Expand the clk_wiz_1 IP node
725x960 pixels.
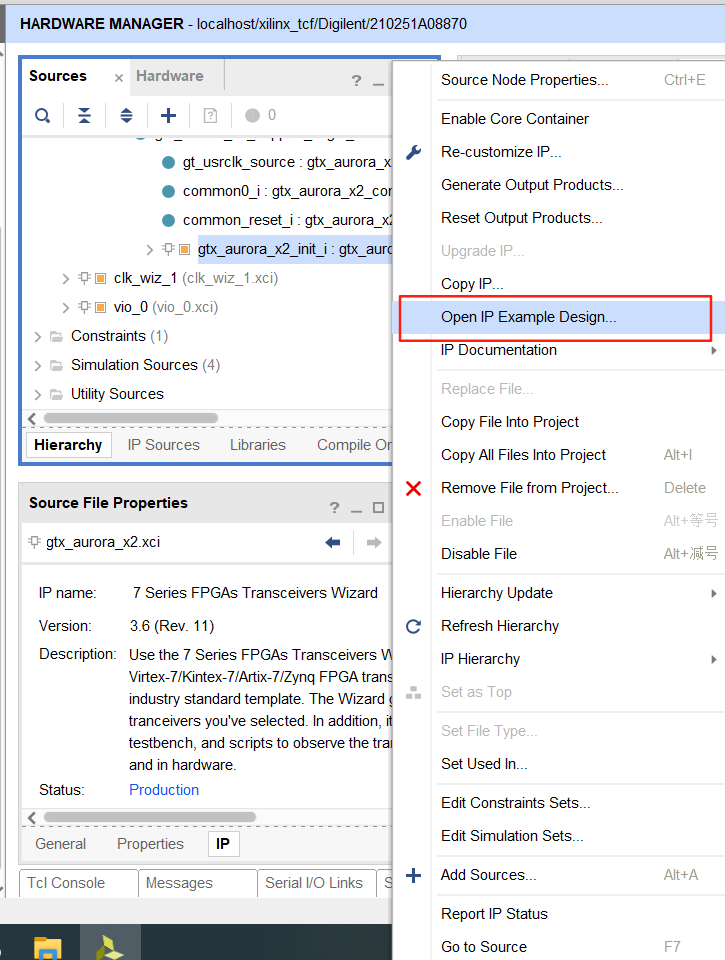[66, 278]
